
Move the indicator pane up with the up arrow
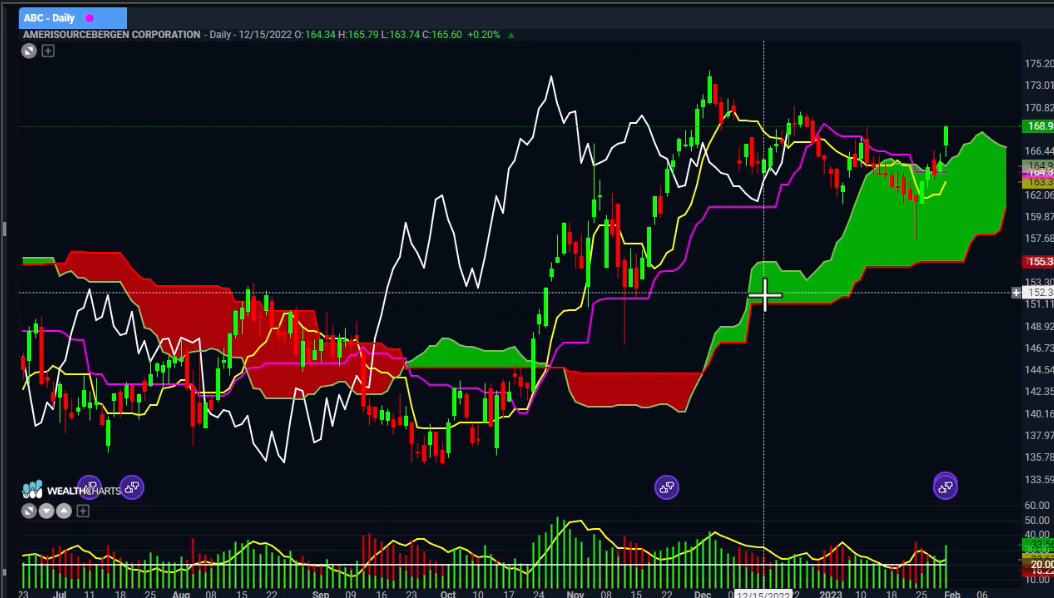tap(64, 511)
